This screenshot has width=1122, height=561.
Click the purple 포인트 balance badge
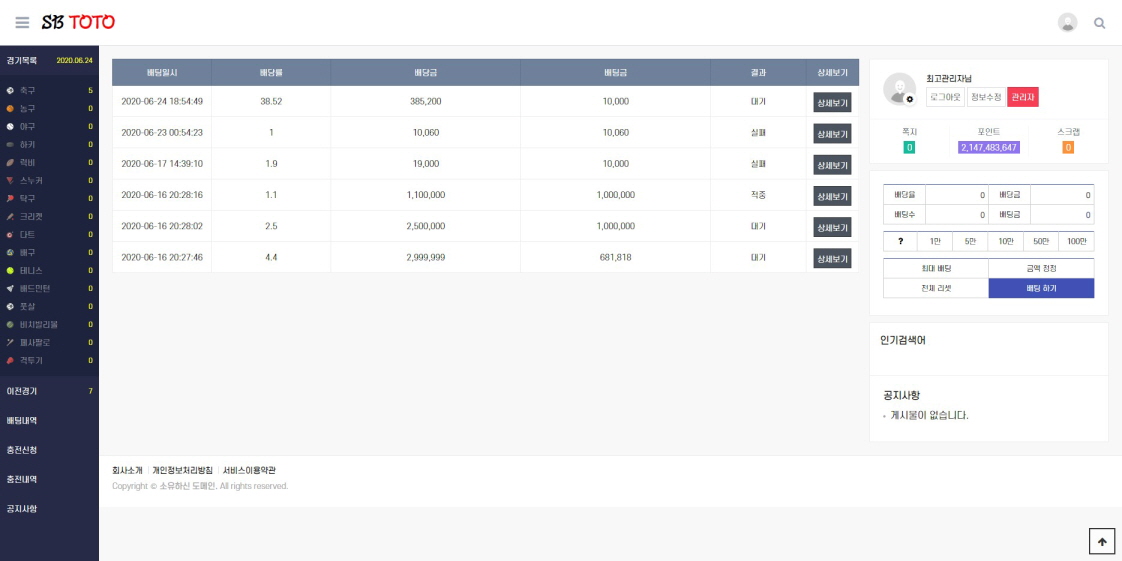[x=989, y=147]
